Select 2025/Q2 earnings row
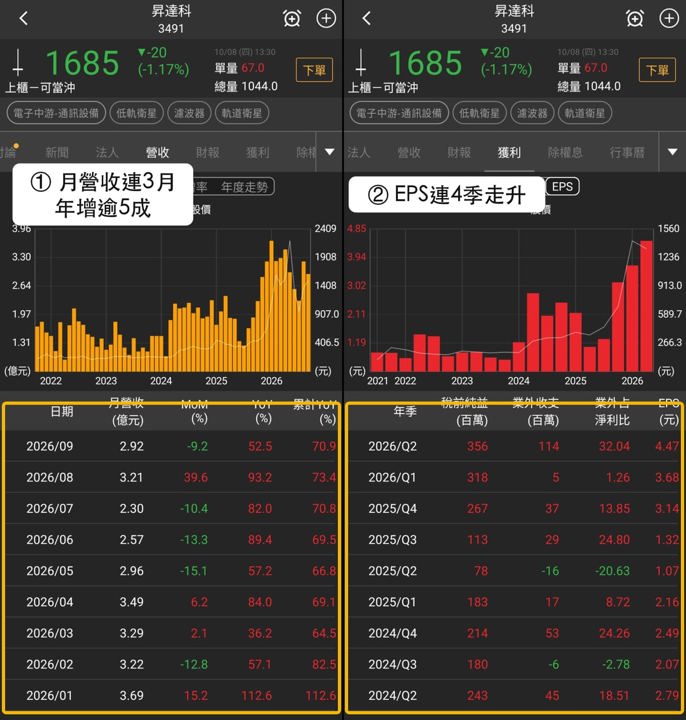Screen dimensions: 686x720 (514, 571)
